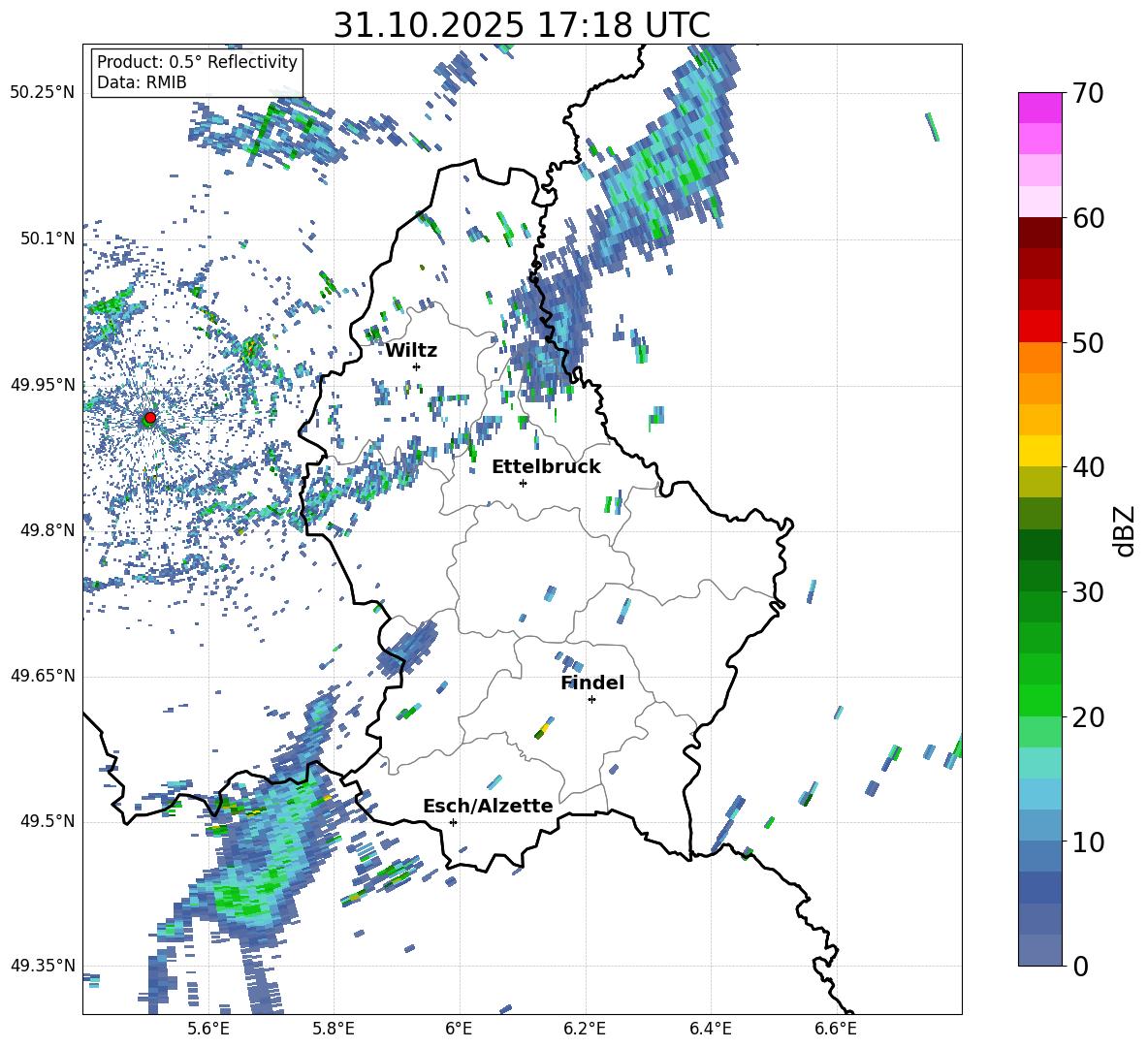Click the colorbar tick value 0
This screenshot has height=1048, width=1148.
pyautogui.click(x=1080, y=966)
